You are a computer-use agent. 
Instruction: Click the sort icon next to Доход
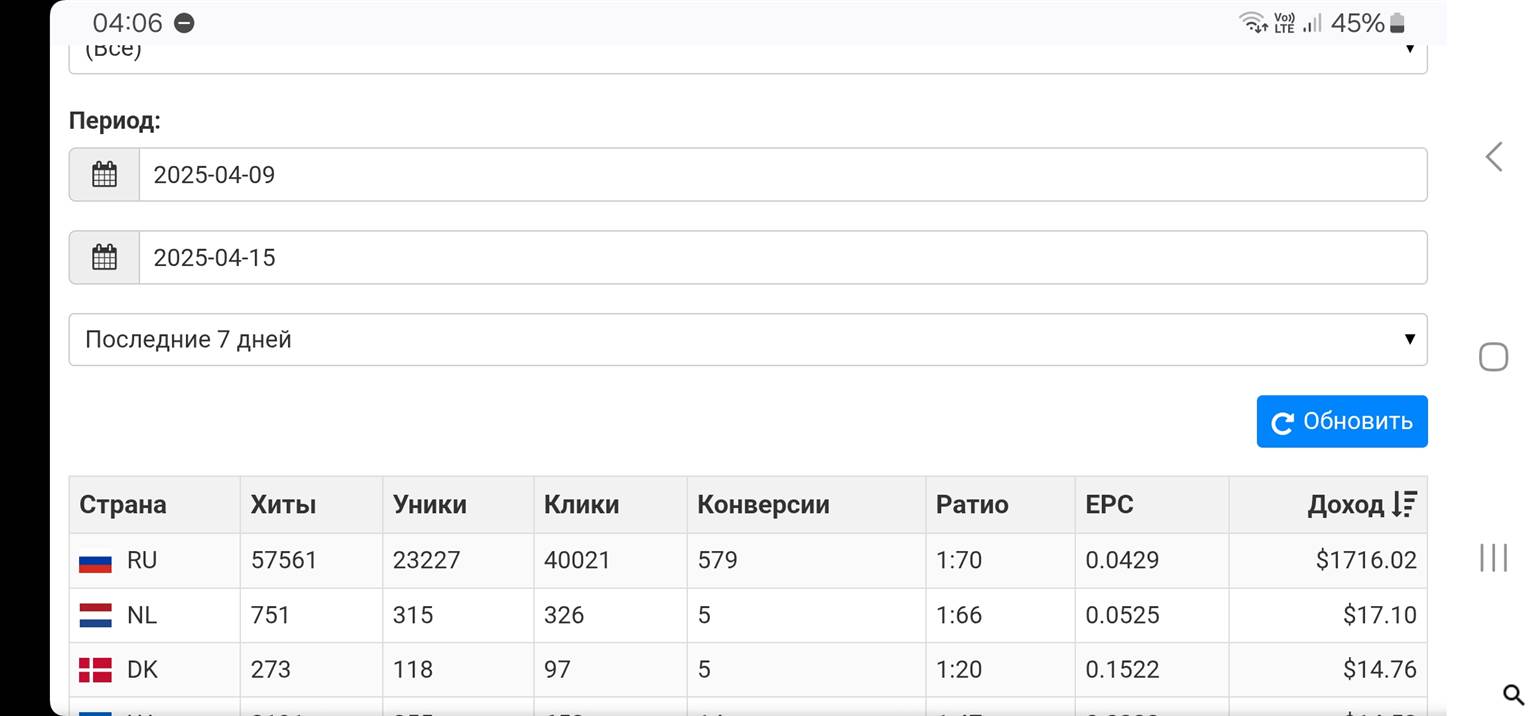(1404, 505)
